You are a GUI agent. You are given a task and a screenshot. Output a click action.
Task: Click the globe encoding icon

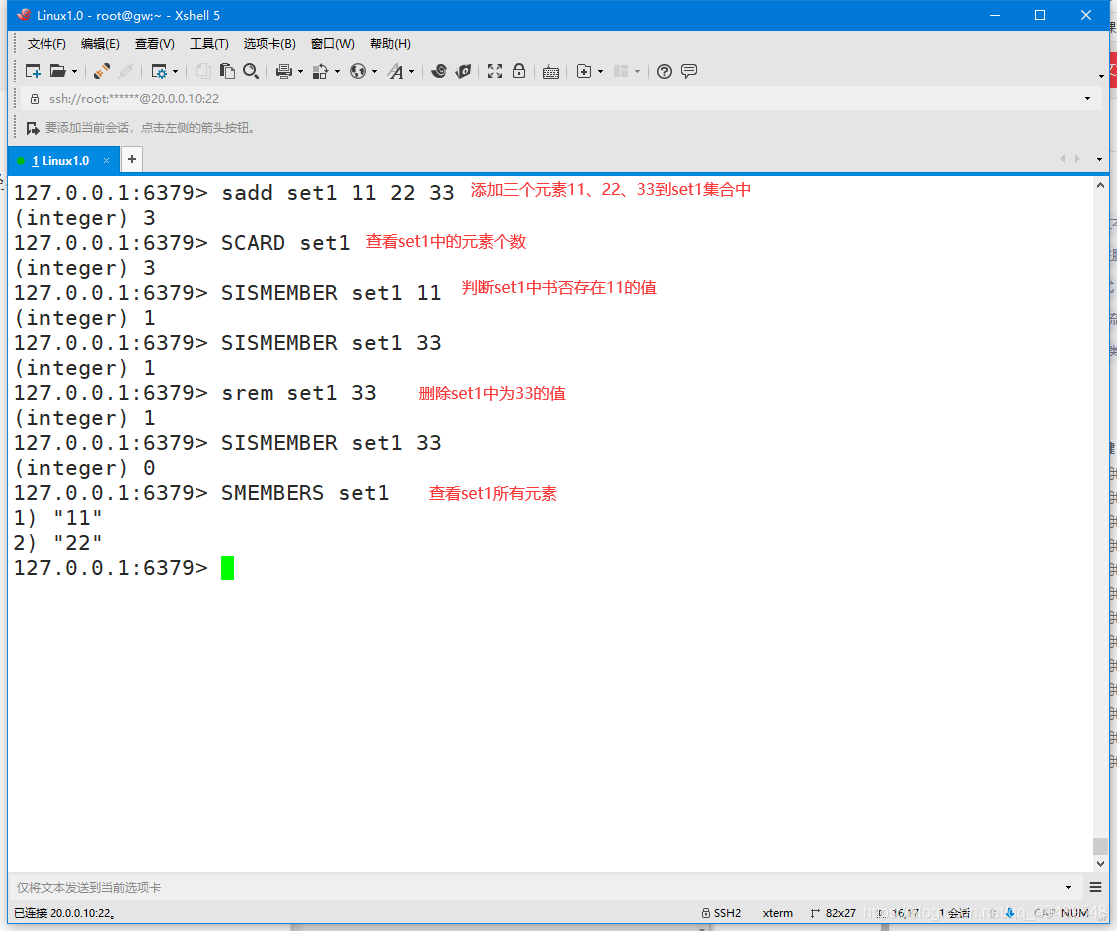[358, 71]
